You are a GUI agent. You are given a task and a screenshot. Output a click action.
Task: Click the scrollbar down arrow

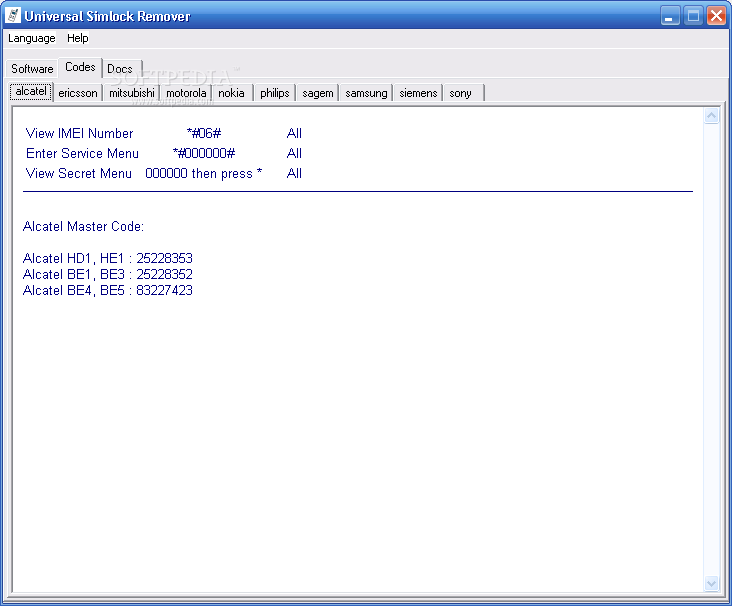[x=711, y=583]
